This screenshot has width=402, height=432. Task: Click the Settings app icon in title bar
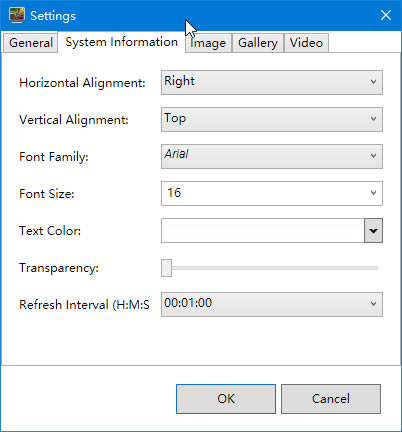[17, 15]
